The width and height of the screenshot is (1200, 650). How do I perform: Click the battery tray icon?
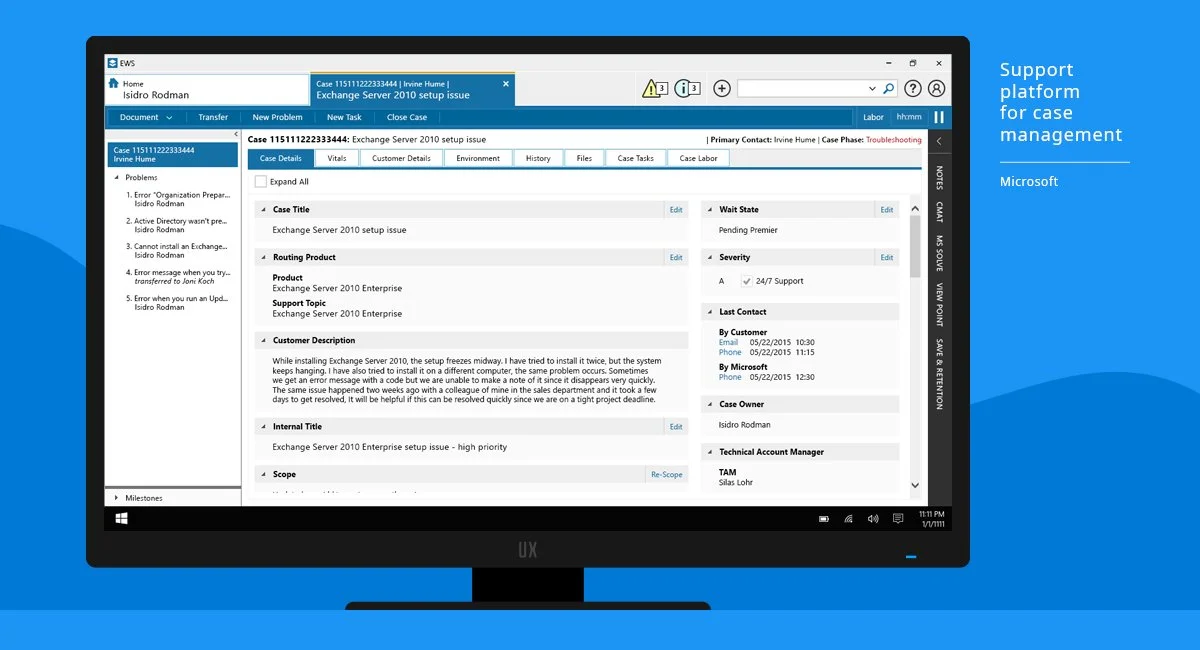point(824,519)
